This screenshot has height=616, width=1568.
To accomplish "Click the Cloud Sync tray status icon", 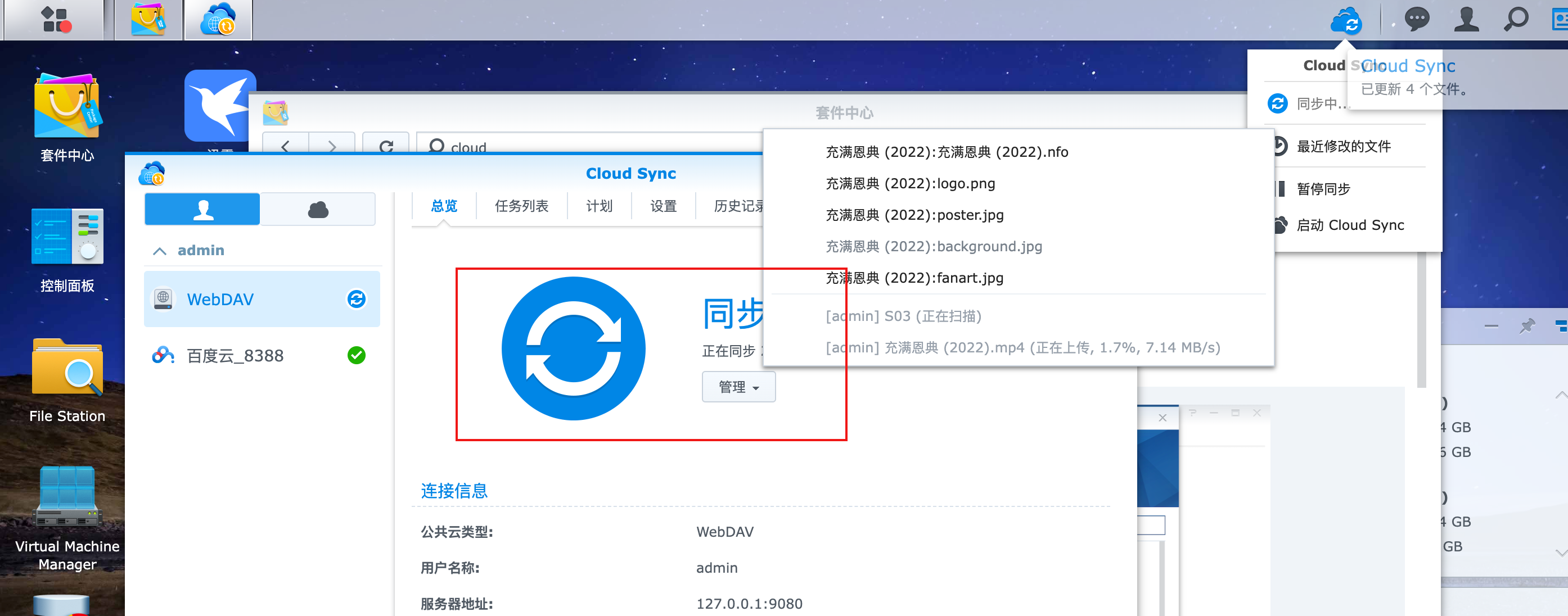I will tap(1346, 21).
